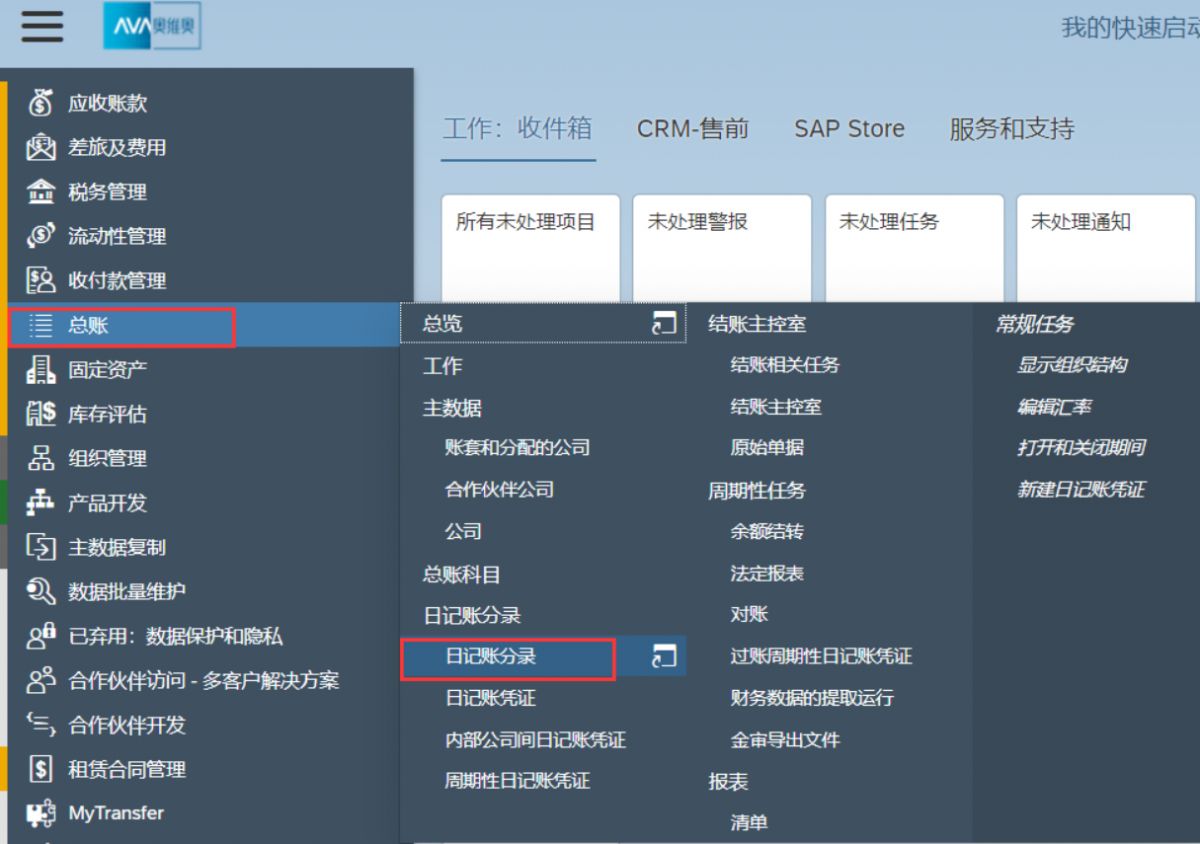This screenshot has height=844, width=1200.
Task: Open the 余额结转 periodic task
Action: [x=766, y=532]
